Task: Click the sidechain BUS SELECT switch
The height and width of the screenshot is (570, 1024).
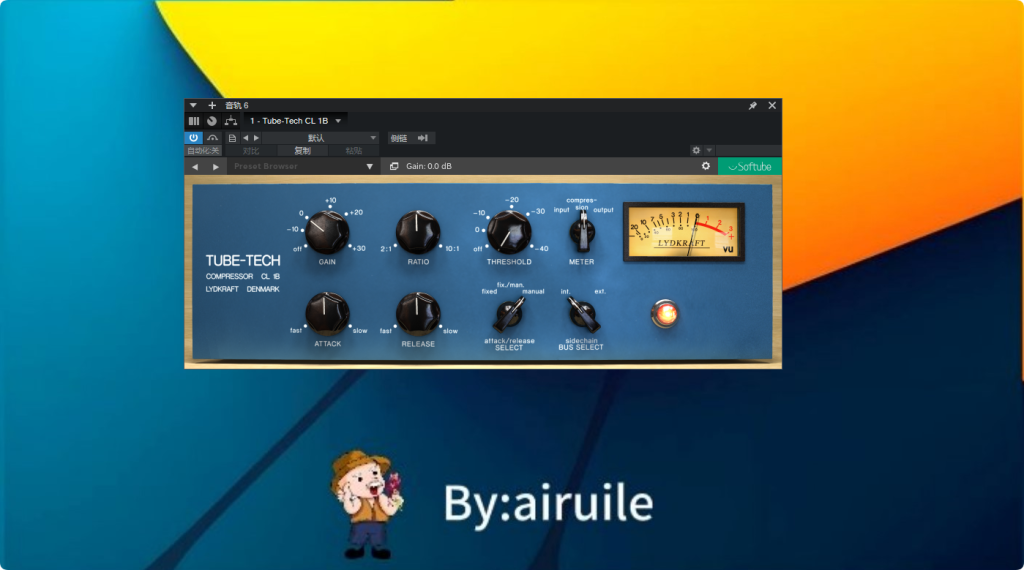Action: tap(582, 315)
